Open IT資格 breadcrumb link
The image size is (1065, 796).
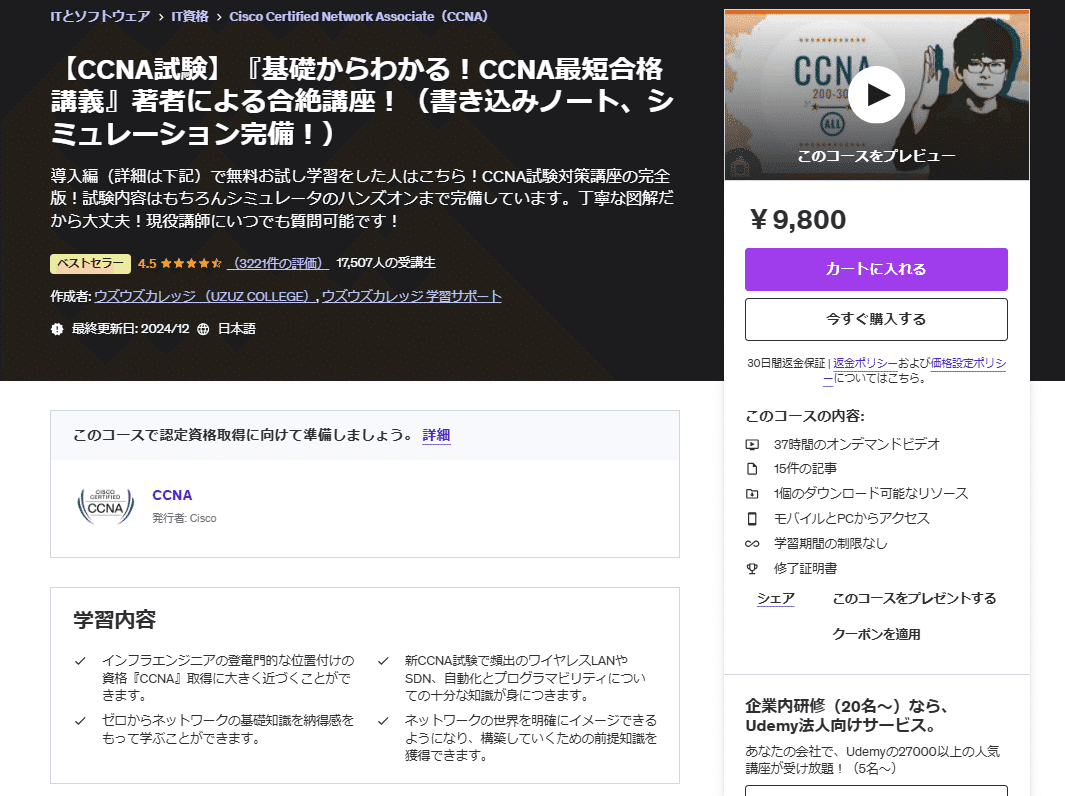pyautogui.click(x=189, y=16)
